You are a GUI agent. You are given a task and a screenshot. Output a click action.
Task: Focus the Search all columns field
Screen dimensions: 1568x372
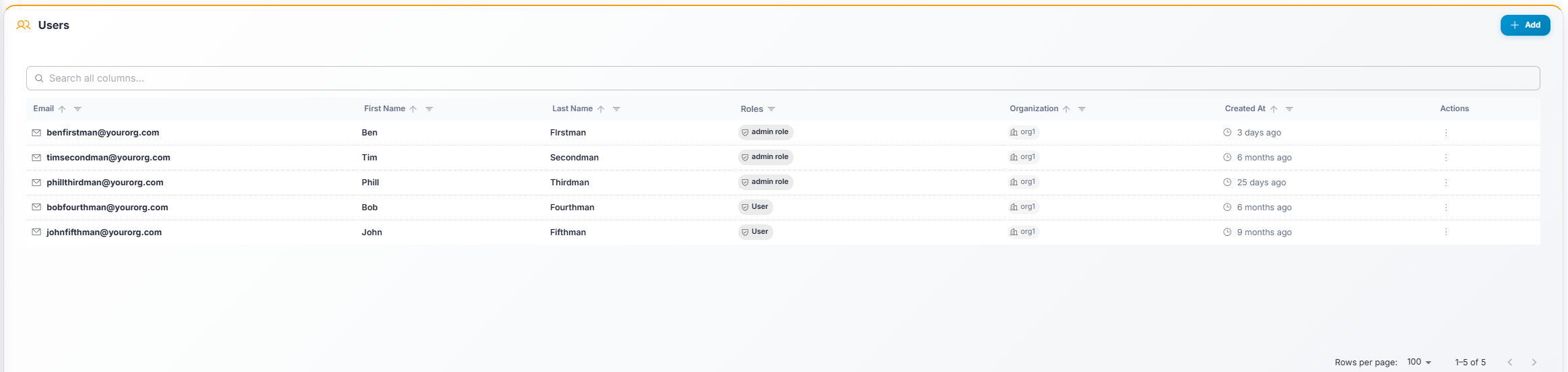point(783,78)
